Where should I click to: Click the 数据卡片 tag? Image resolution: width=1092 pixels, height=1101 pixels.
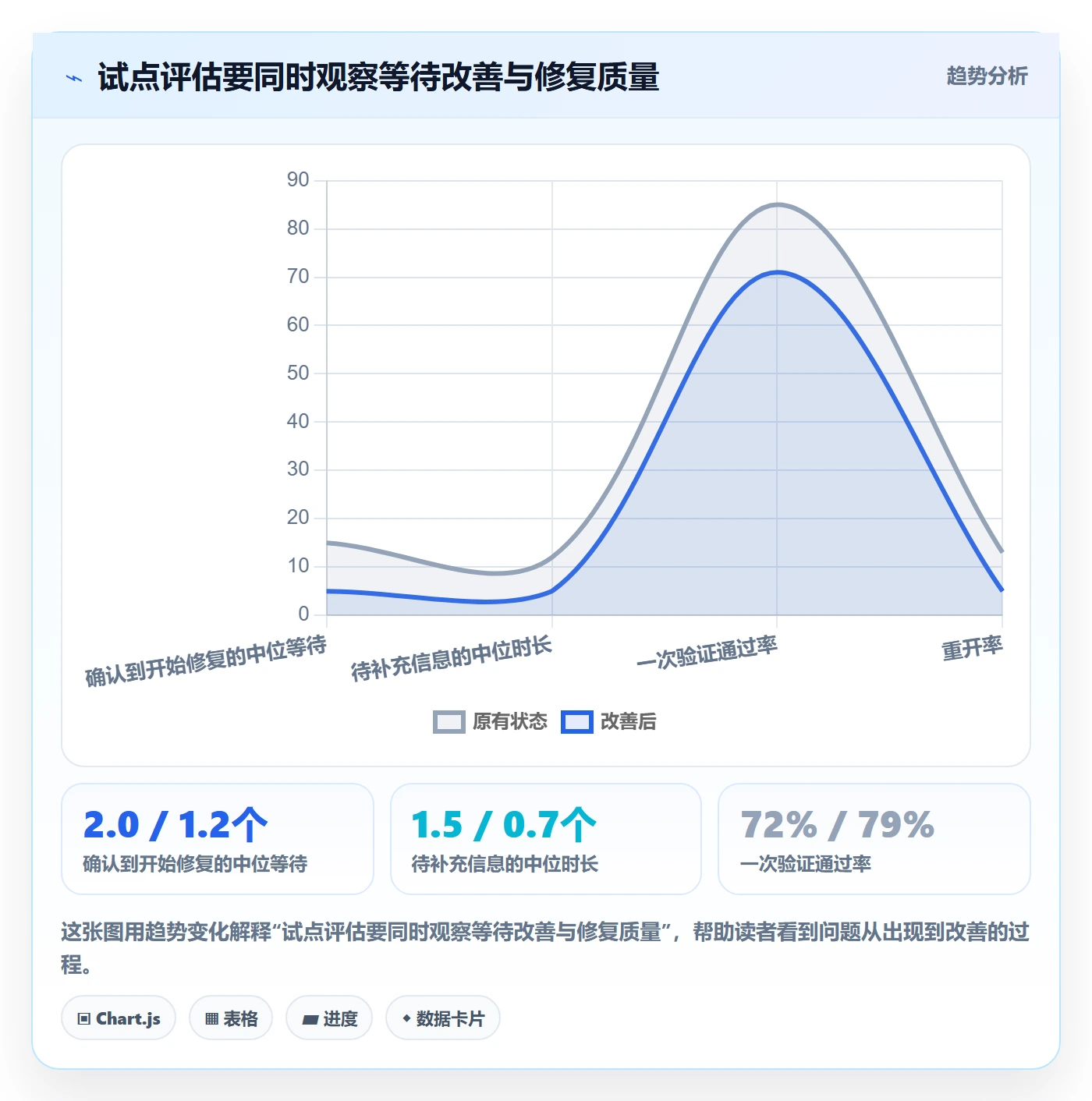coord(443,1018)
